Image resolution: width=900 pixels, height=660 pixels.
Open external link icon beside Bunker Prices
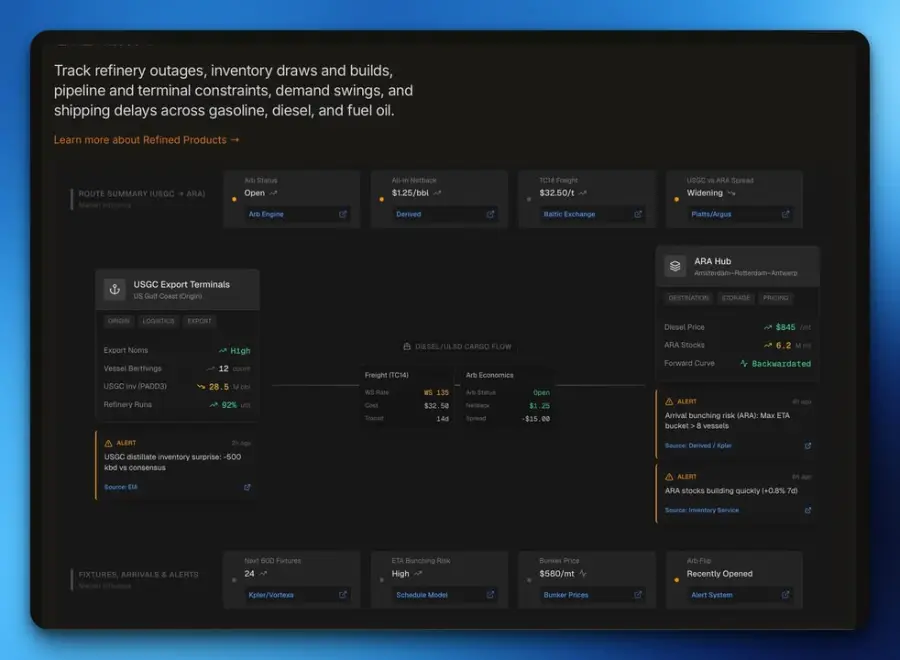pos(638,595)
